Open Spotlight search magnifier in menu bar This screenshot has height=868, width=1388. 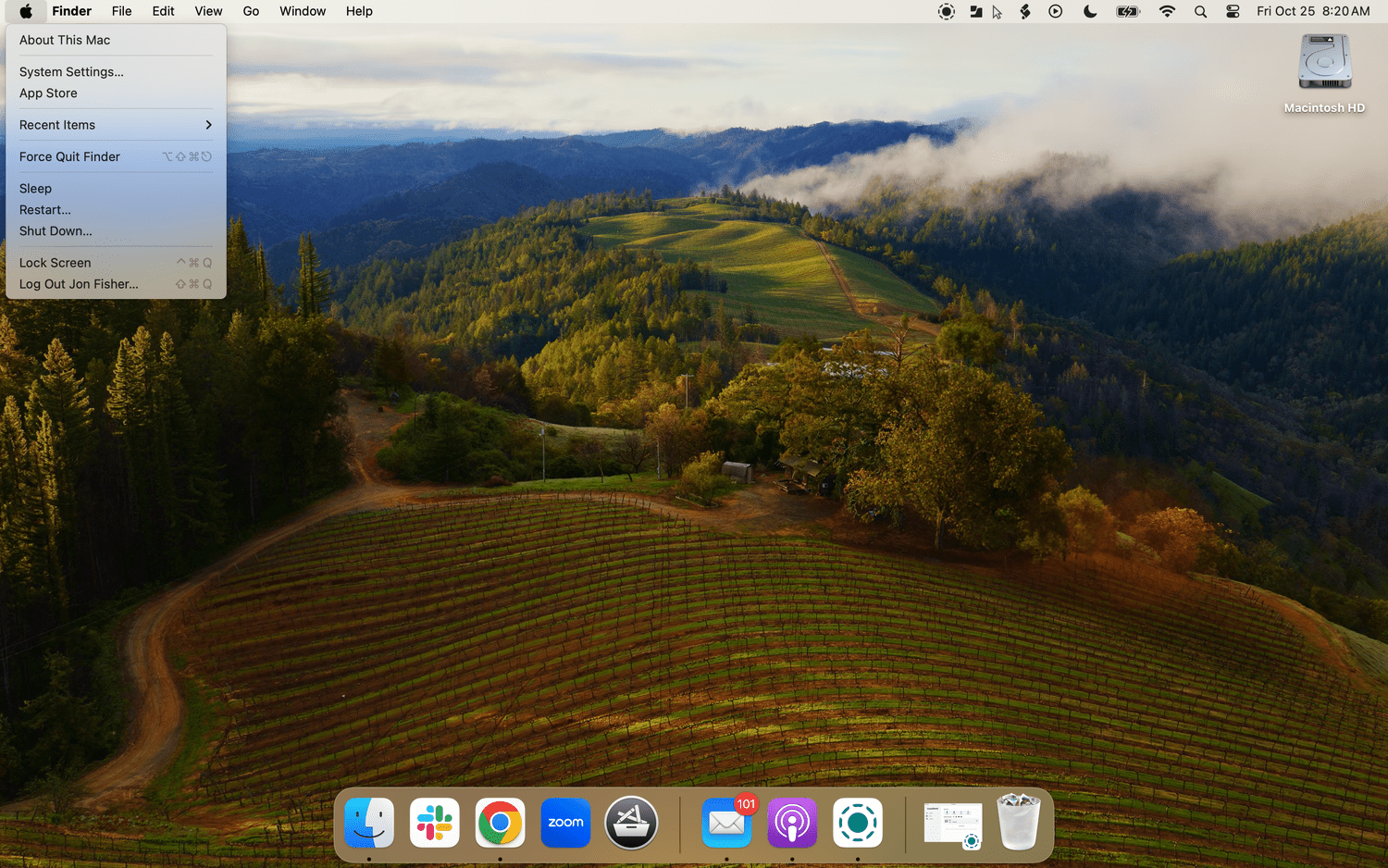tap(1200, 11)
